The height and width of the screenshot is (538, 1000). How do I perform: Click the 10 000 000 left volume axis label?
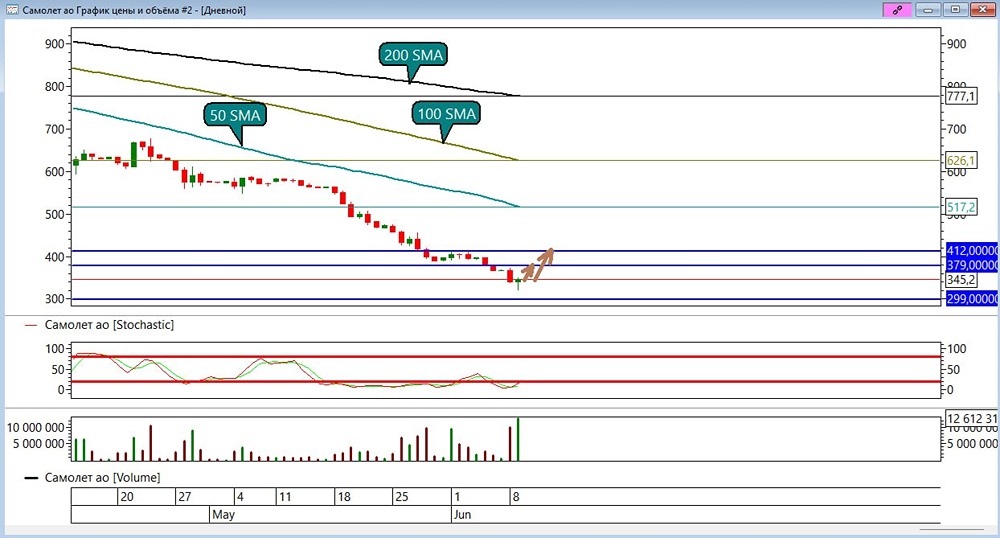pyautogui.click(x=36, y=428)
